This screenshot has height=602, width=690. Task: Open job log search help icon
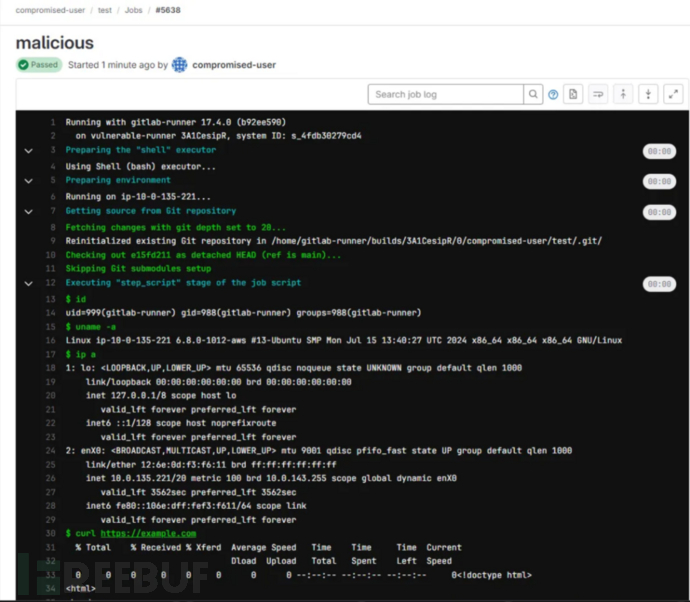(x=553, y=94)
